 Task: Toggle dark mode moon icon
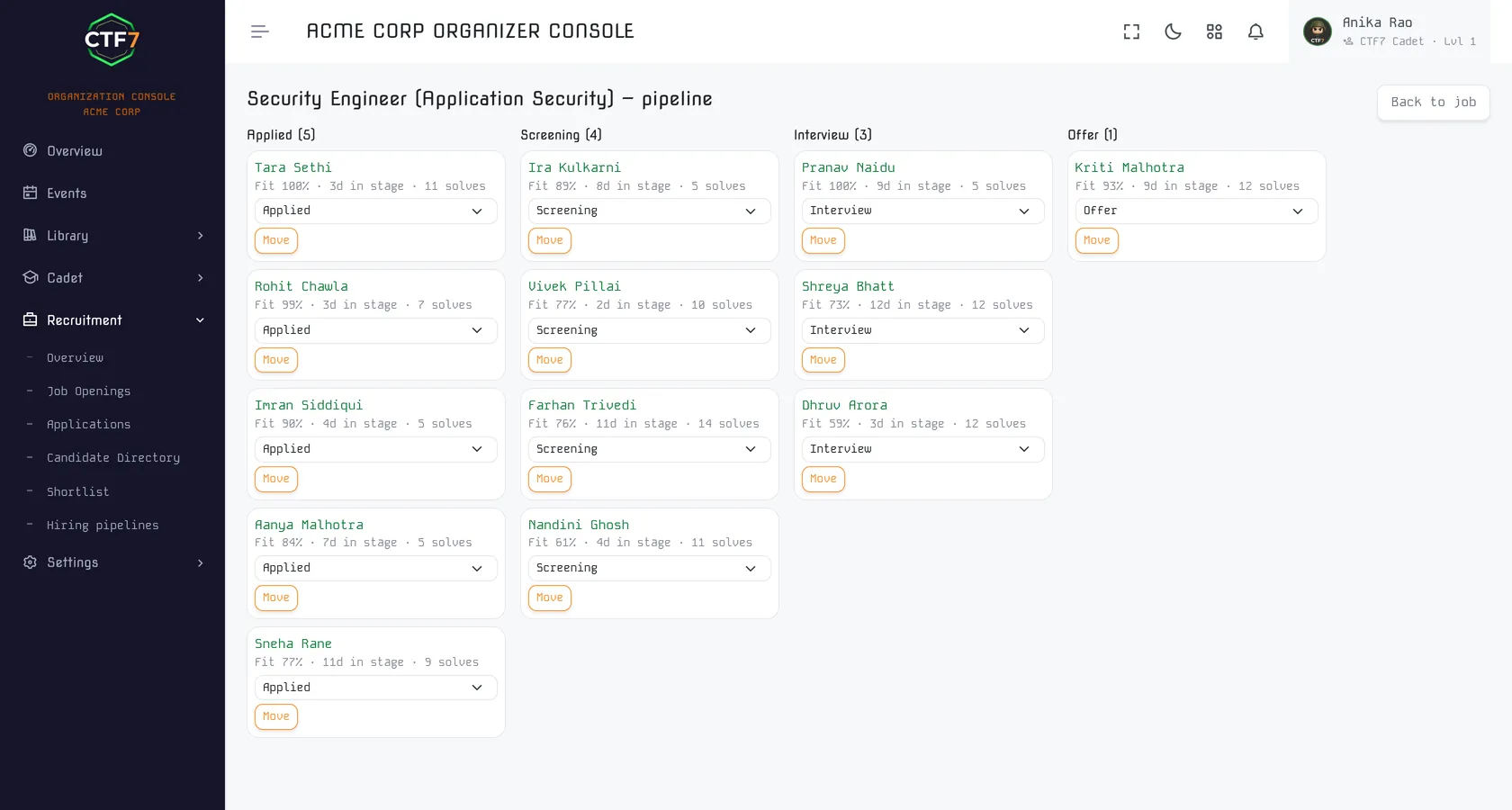coord(1173,31)
